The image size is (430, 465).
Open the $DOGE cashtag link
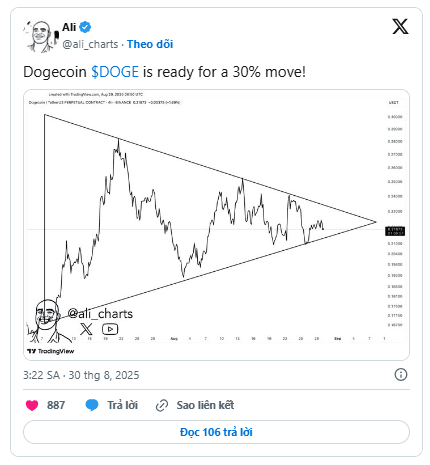coord(115,72)
